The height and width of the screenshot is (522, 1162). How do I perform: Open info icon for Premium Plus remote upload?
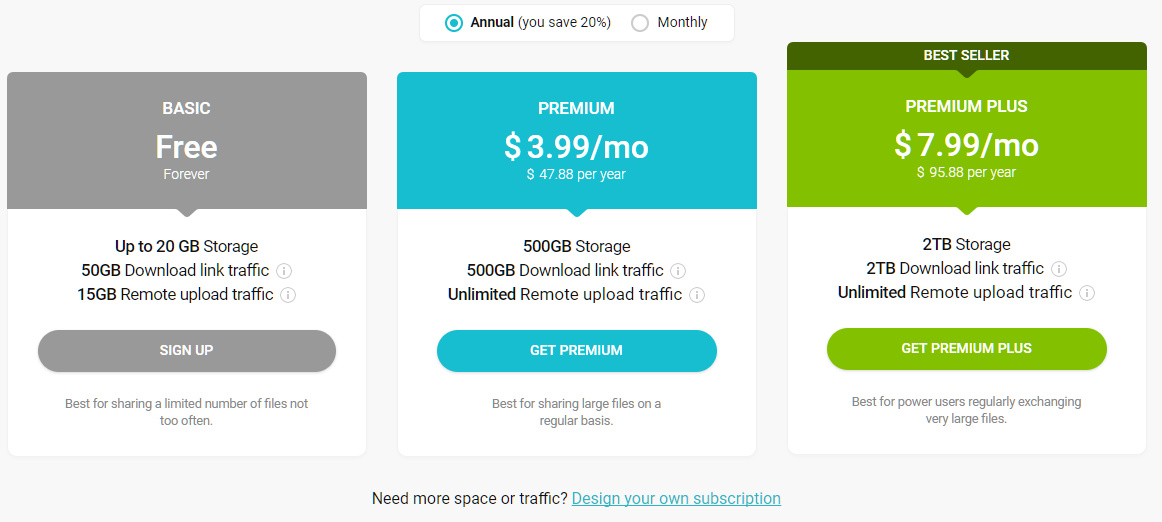[1087, 293]
